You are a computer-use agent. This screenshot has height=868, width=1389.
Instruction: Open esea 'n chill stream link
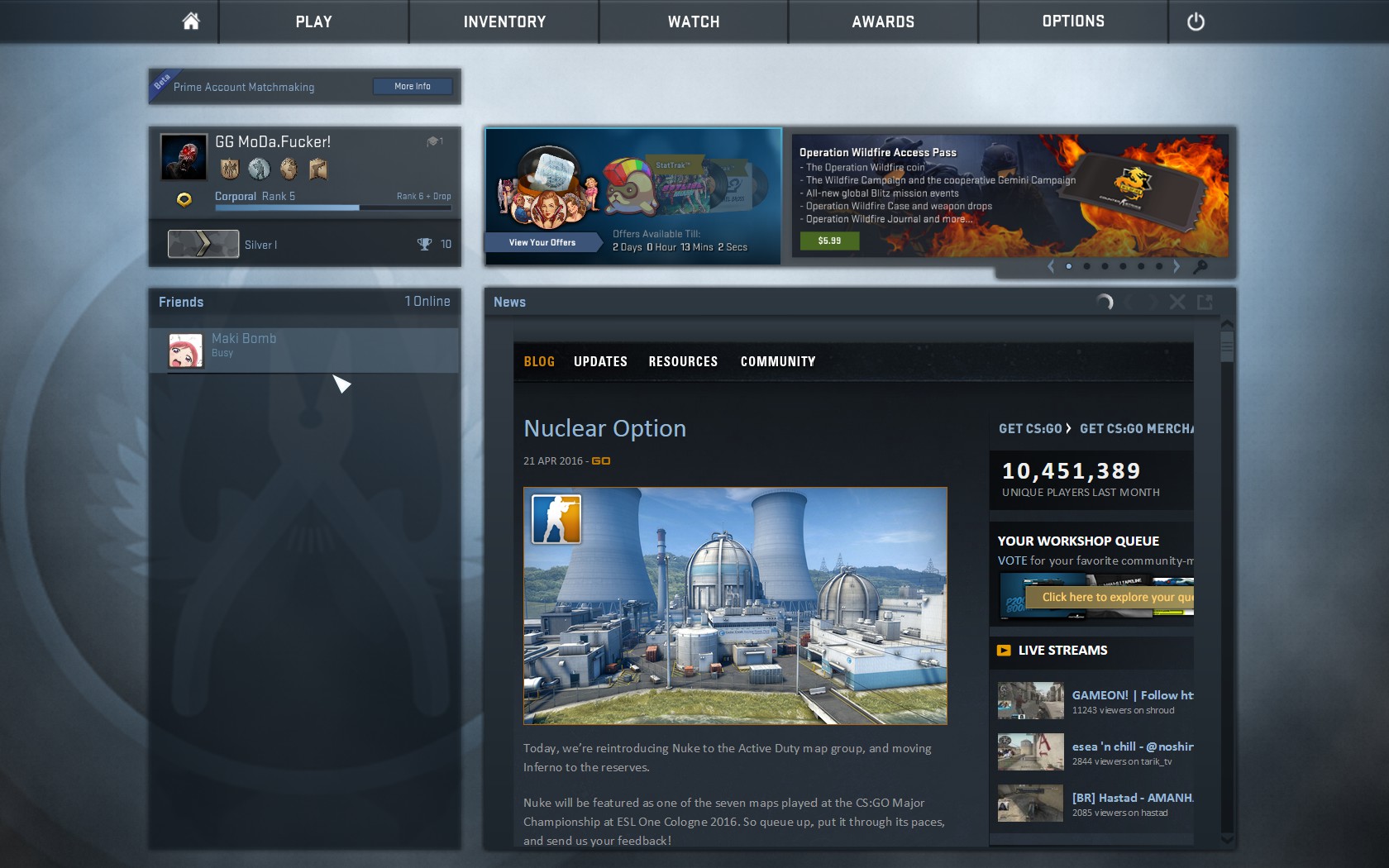click(x=1133, y=746)
